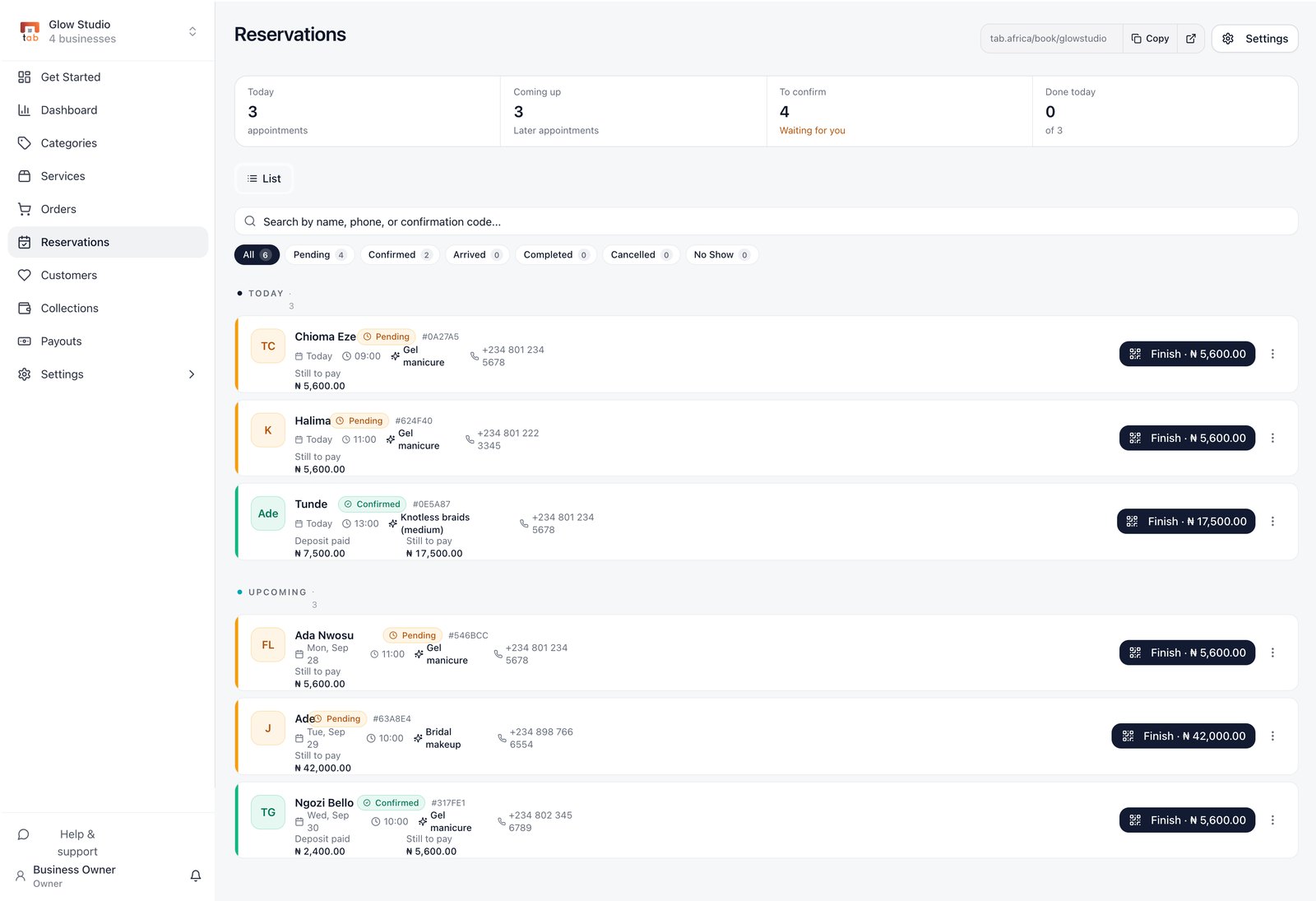Filter by Cancelled reservations
1316x901 pixels.
(x=641, y=255)
